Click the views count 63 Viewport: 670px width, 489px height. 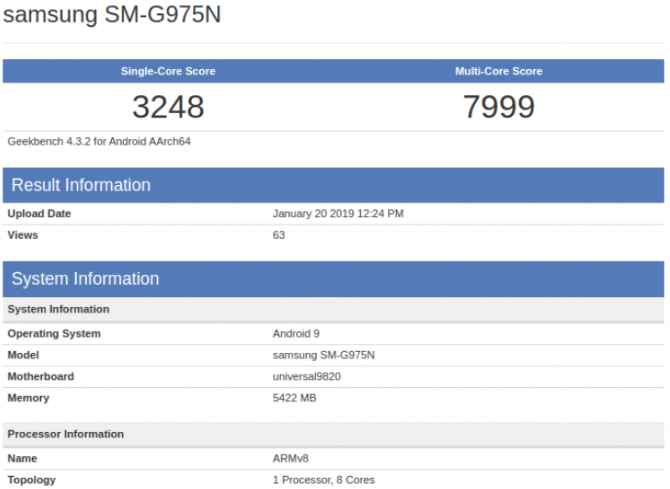[x=279, y=235]
